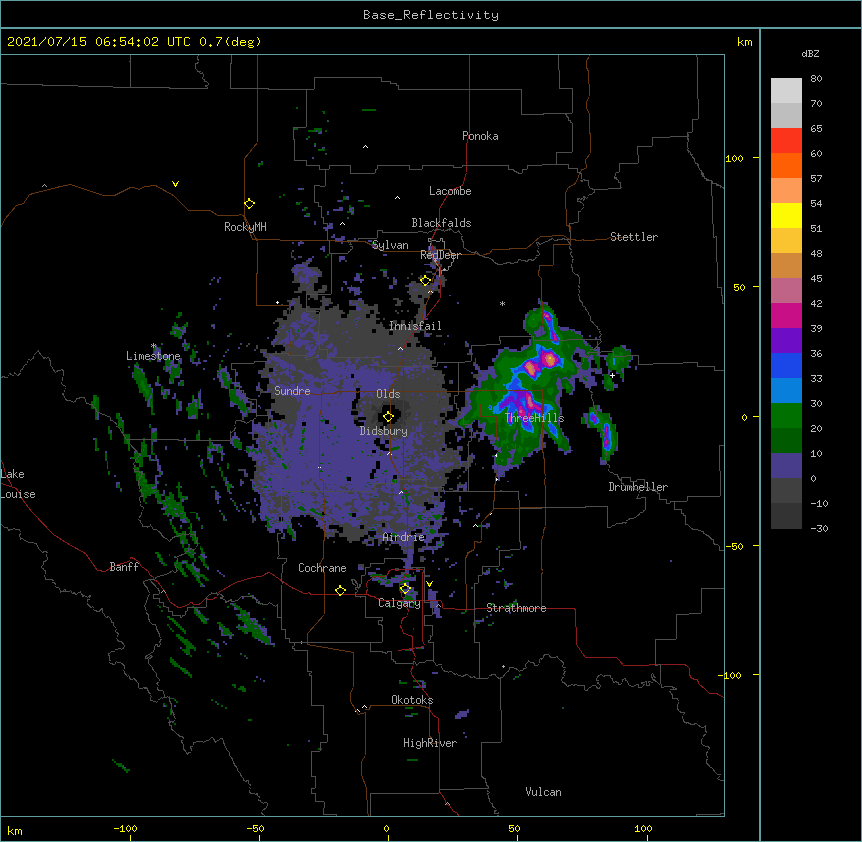Click the yellow diamond marker near RockyMH
Viewport: 862px width, 842px height.
250,204
